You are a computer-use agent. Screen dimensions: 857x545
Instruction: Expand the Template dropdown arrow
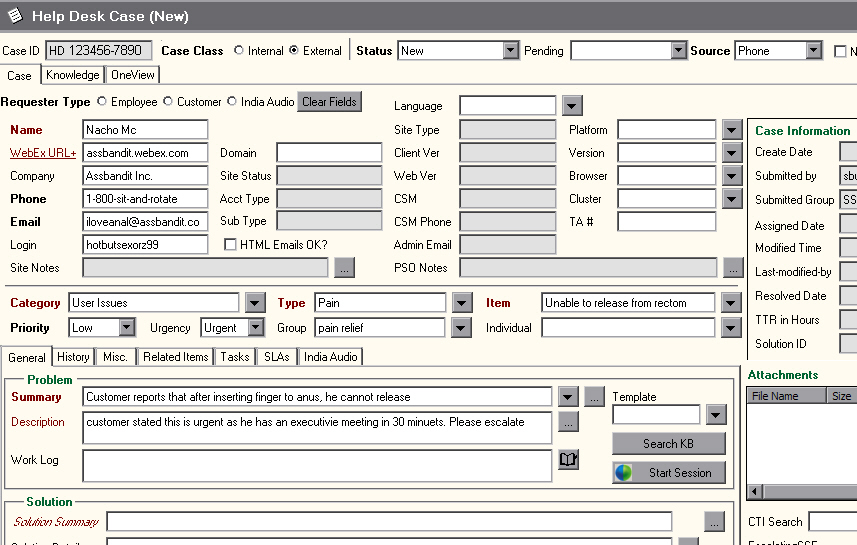tap(716, 415)
